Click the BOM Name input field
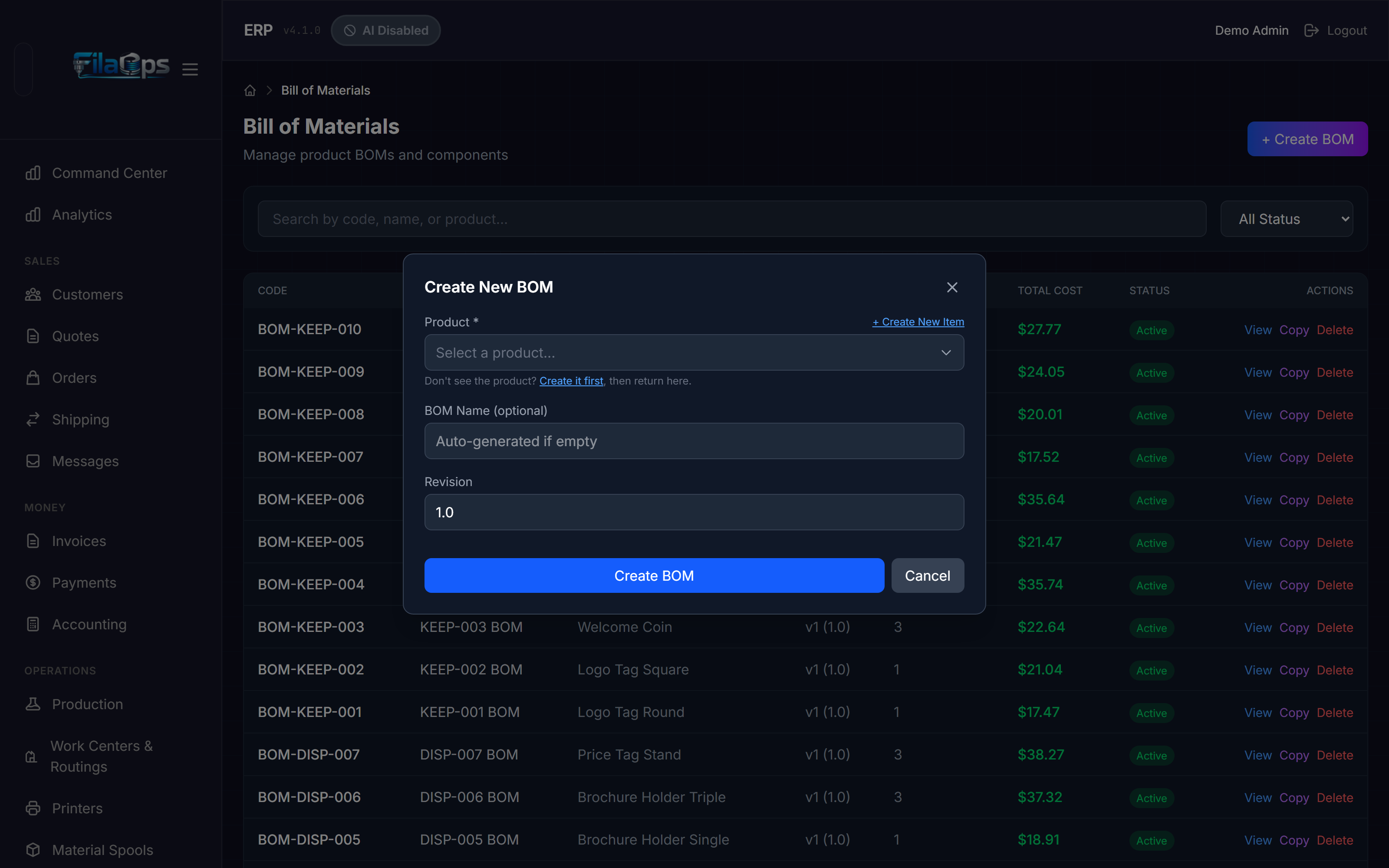Viewport: 1389px width, 868px height. click(694, 441)
